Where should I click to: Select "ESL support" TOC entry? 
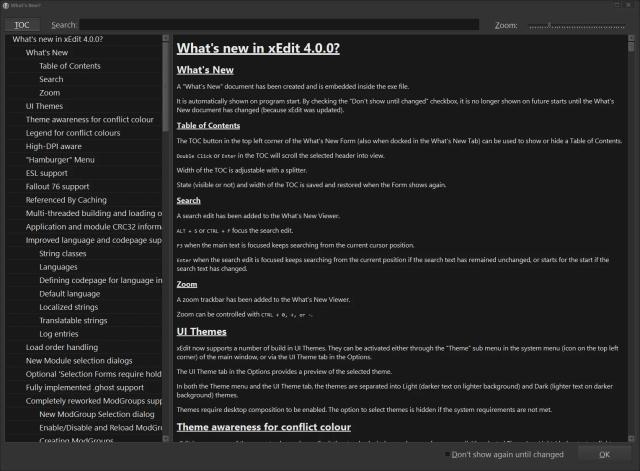(47, 173)
